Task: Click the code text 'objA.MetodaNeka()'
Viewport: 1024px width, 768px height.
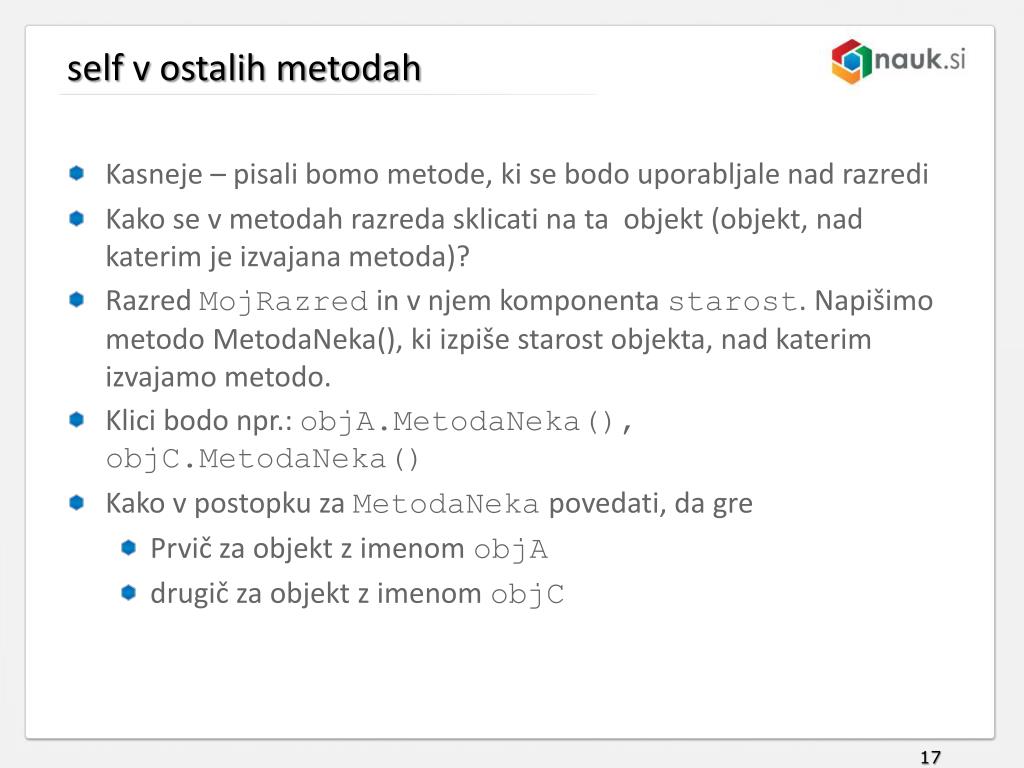Action: (458, 422)
